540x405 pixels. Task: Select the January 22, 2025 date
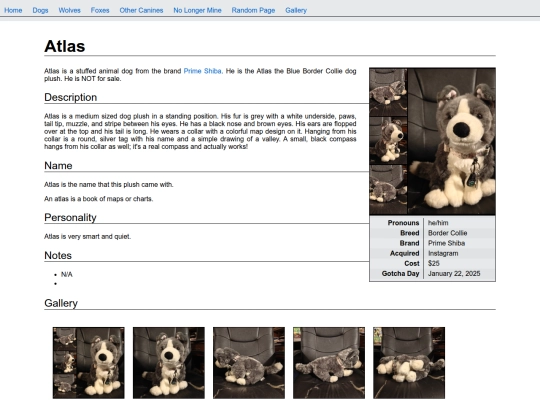(x=454, y=273)
